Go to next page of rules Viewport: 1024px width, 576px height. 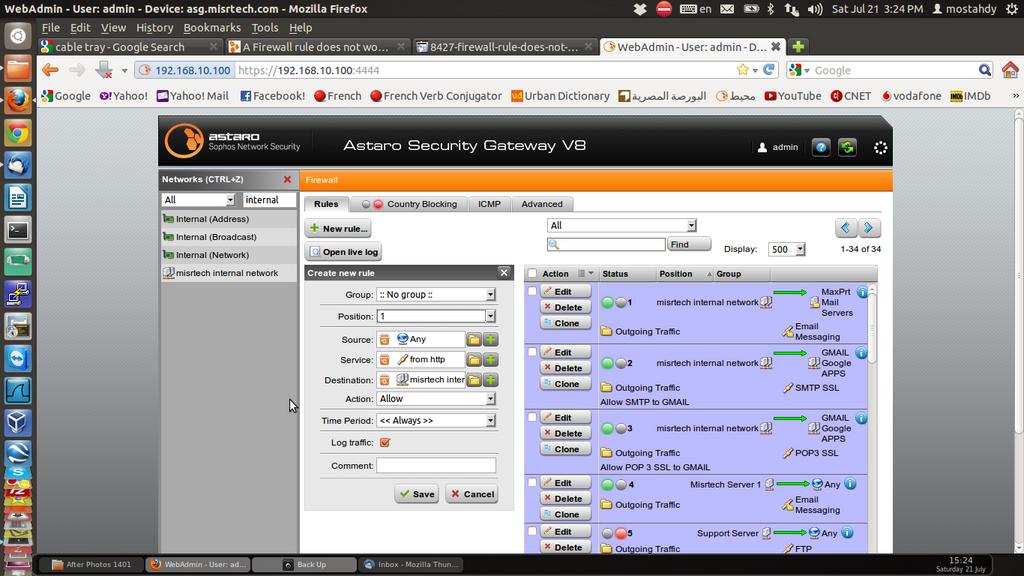869,227
